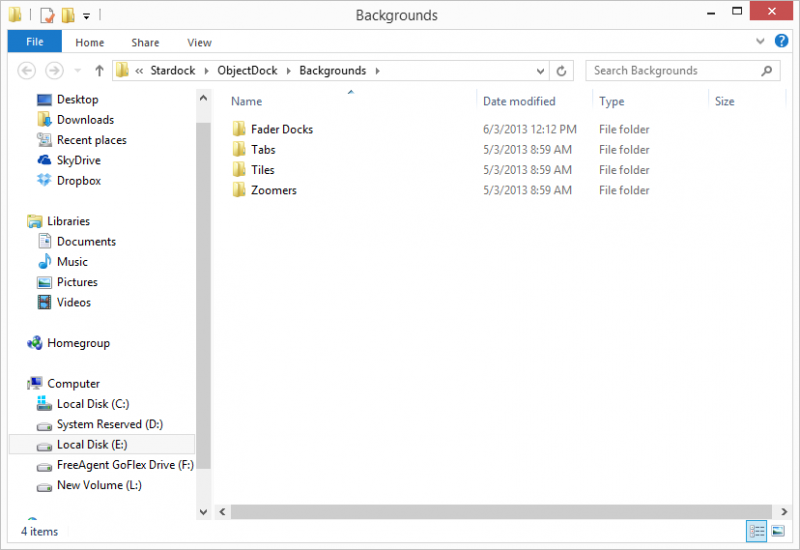Open Customize Quick Access Toolbar dropdown
Screen dimensions: 800x550
(x=87, y=16)
